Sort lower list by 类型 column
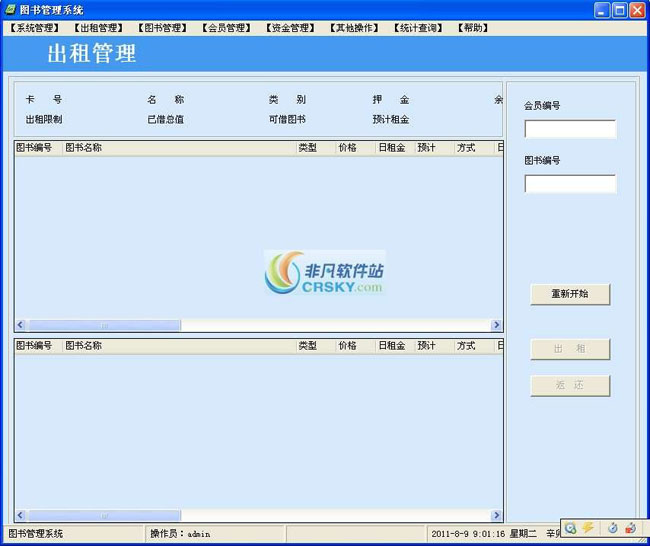This screenshot has height=546, width=650. click(x=316, y=346)
